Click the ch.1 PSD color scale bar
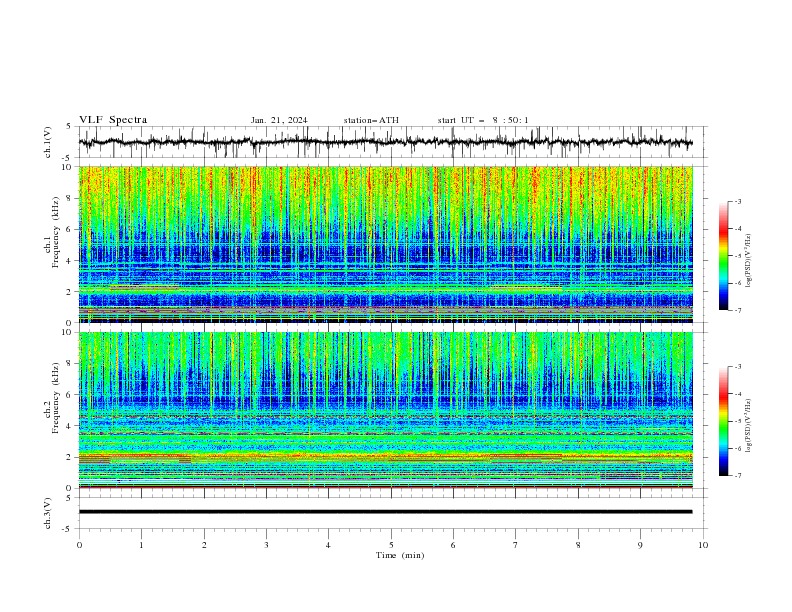Viewport: 792px width, 612px height. (x=724, y=256)
